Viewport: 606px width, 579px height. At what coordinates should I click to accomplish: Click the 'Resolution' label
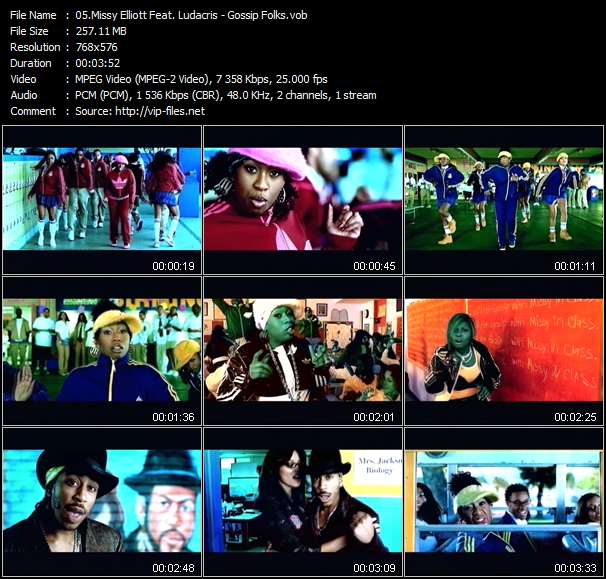(x=35, y=47)
